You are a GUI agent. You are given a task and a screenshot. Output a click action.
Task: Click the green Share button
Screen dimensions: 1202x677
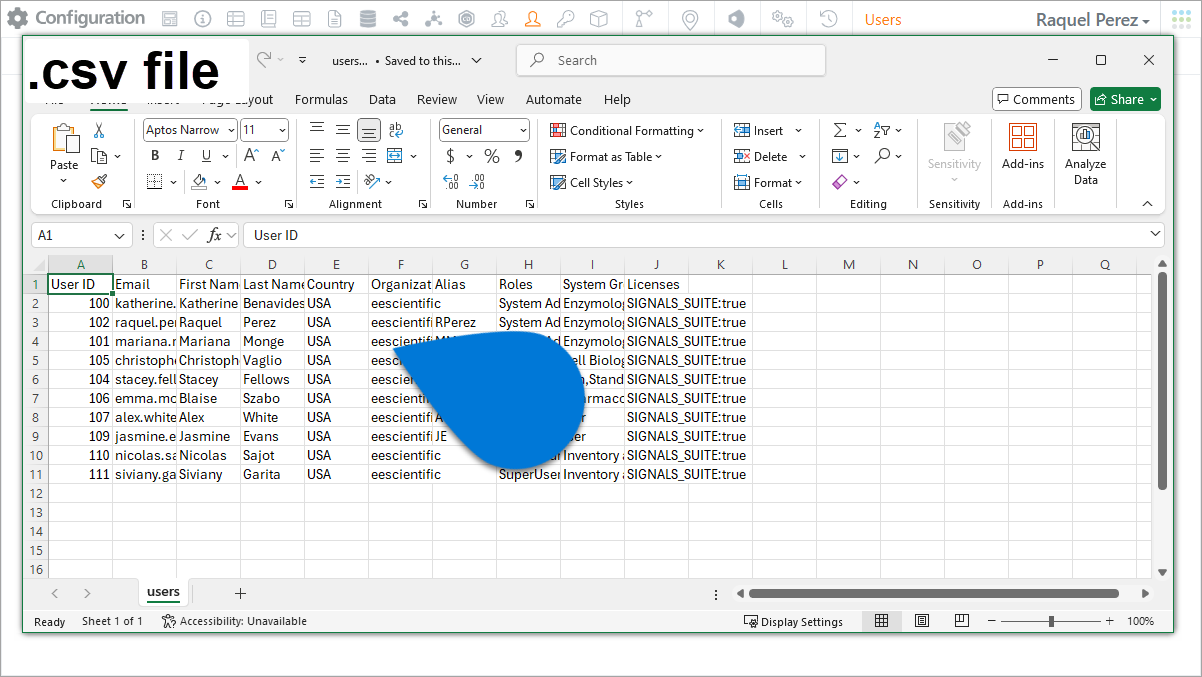[x=1125, y=99]
